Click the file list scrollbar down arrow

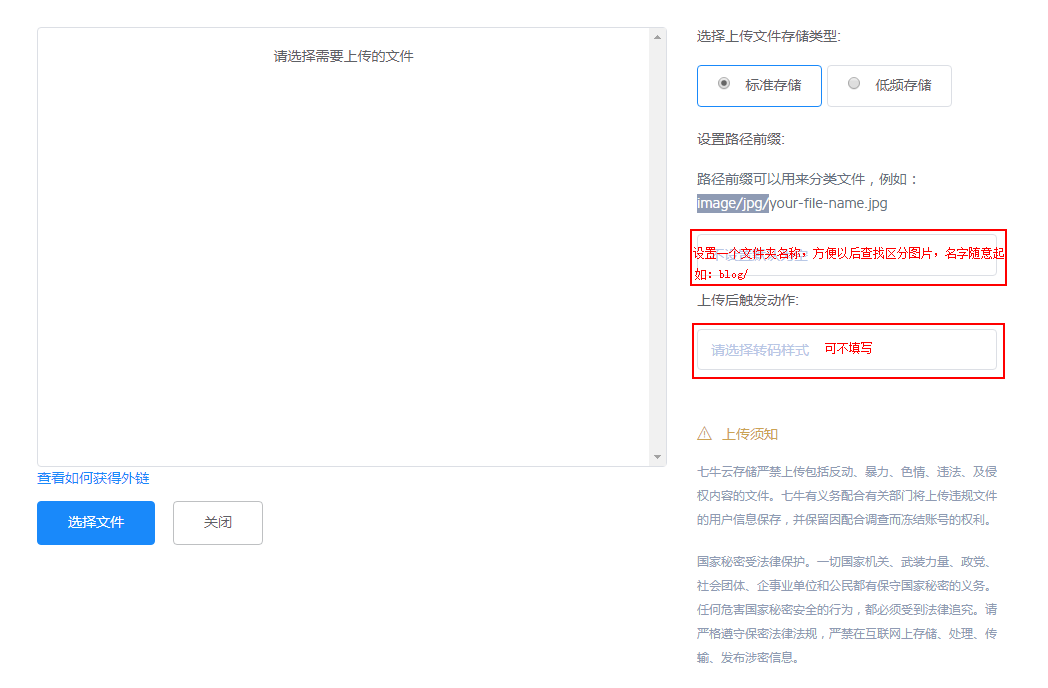(x=658, y=457)
